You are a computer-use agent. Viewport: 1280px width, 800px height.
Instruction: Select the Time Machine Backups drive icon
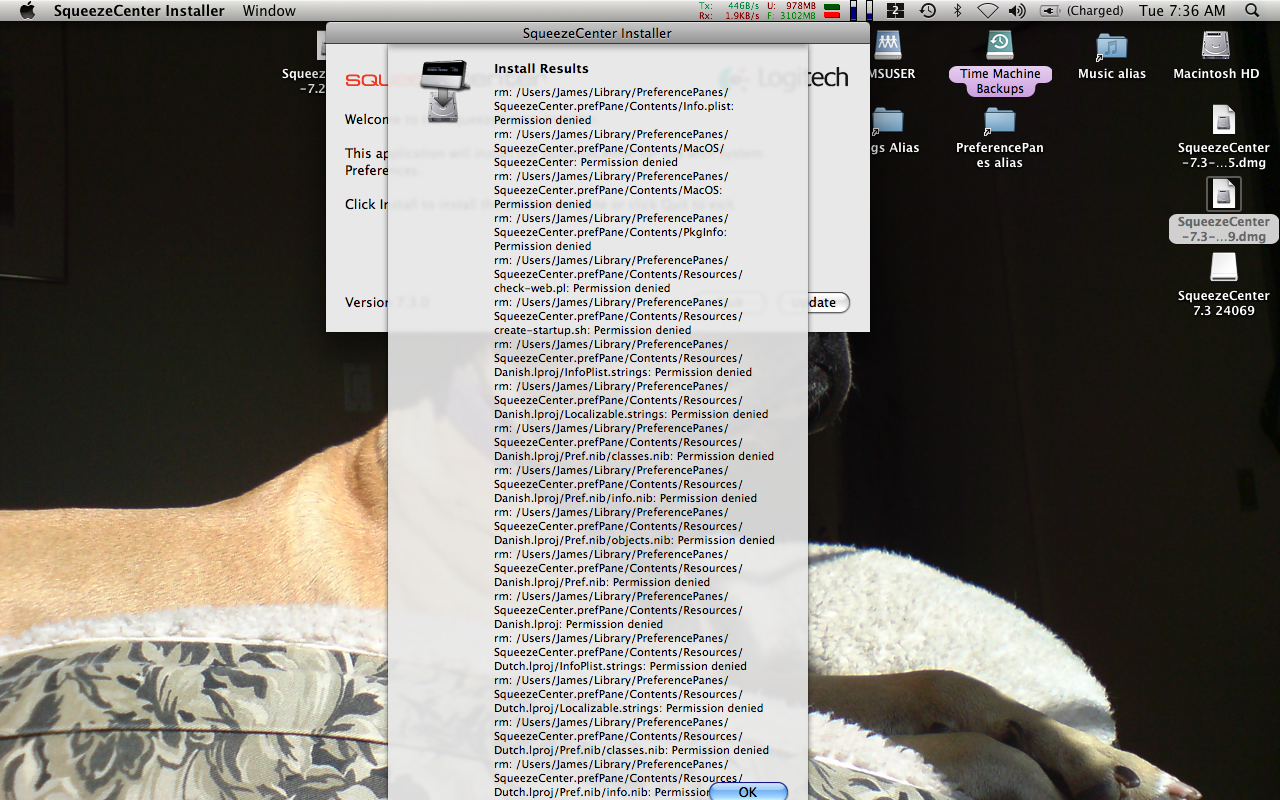[1000, 46]
